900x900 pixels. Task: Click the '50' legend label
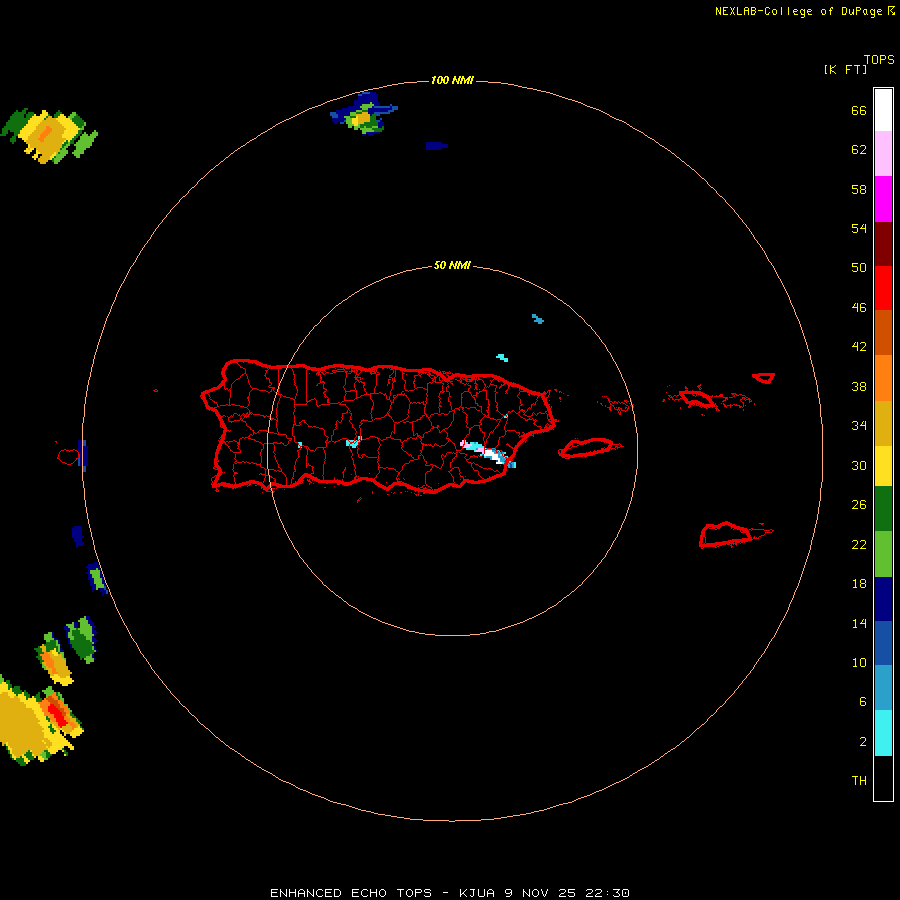(x=859, y=268)
